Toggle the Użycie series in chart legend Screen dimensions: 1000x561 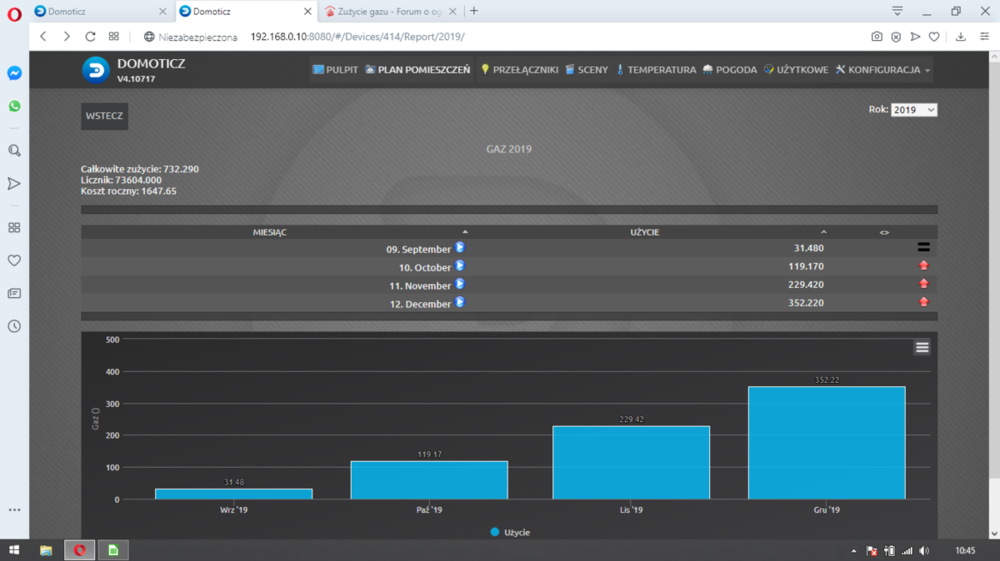(510, 532)
